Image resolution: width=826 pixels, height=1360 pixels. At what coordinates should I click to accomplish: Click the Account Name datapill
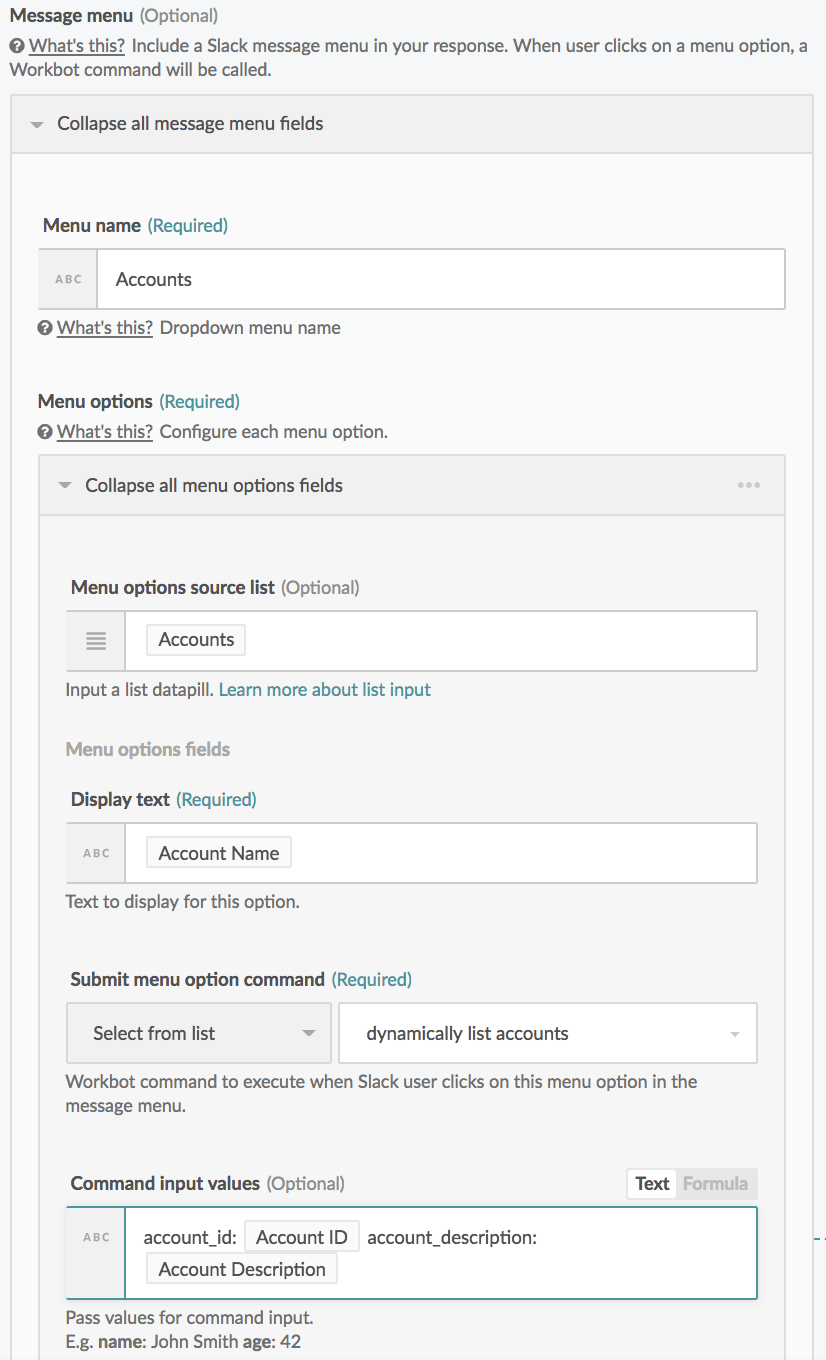tap(217, 852)
